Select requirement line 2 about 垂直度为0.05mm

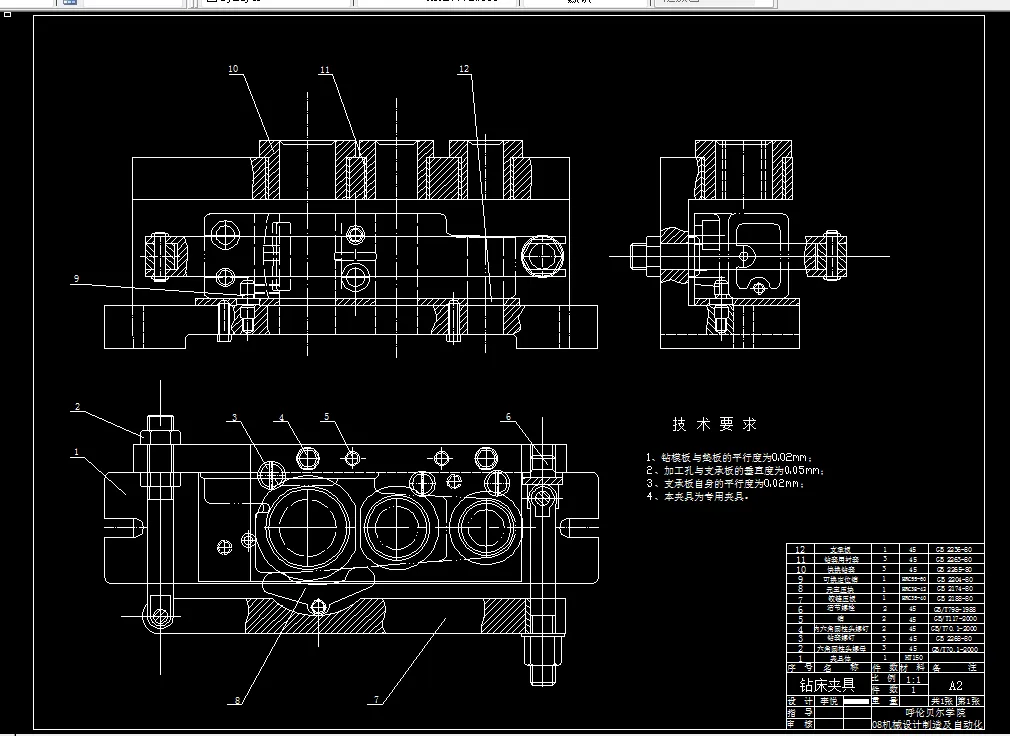point(735,471)
